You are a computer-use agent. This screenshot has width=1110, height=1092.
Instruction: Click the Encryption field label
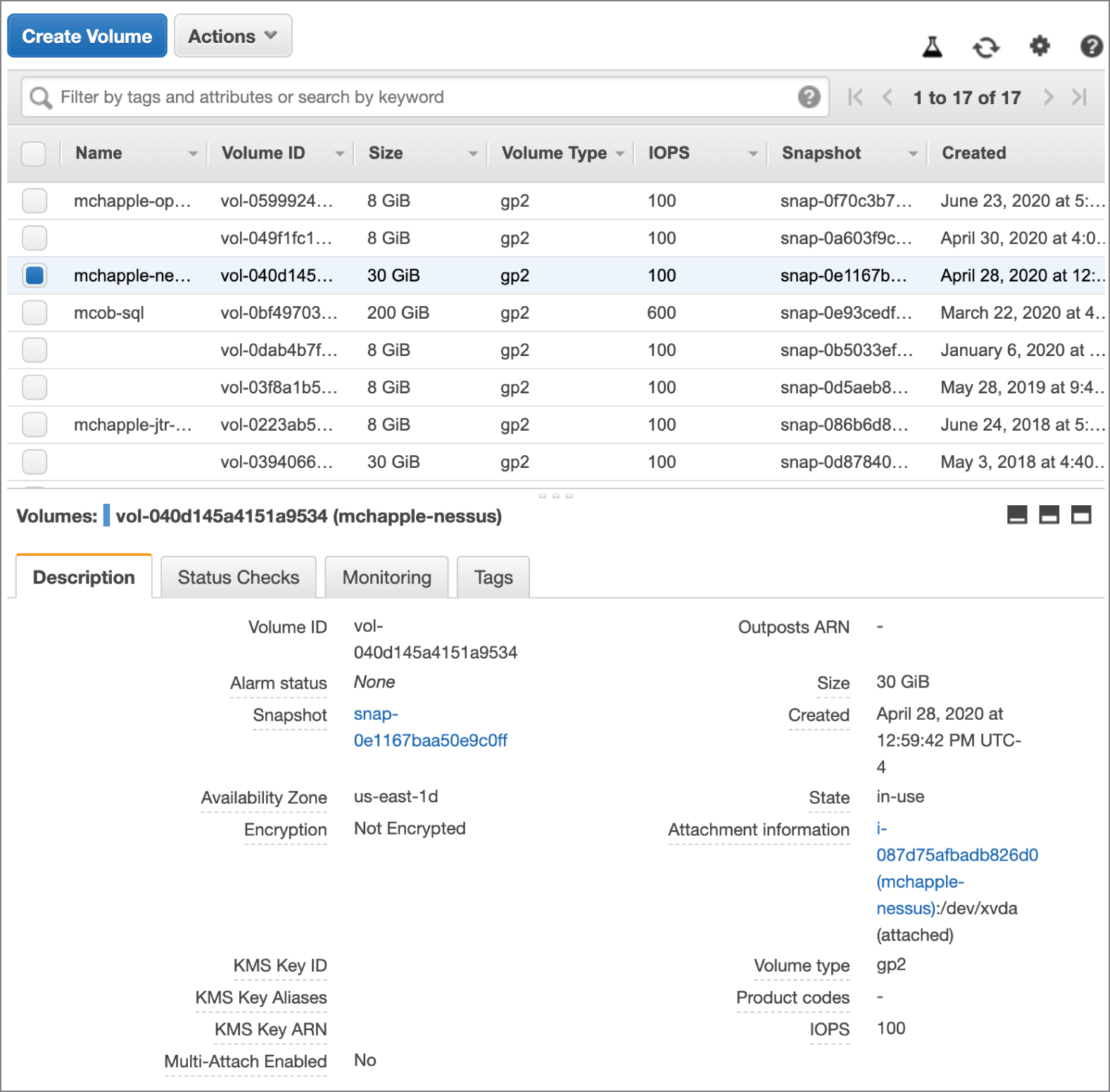(285, 830)
